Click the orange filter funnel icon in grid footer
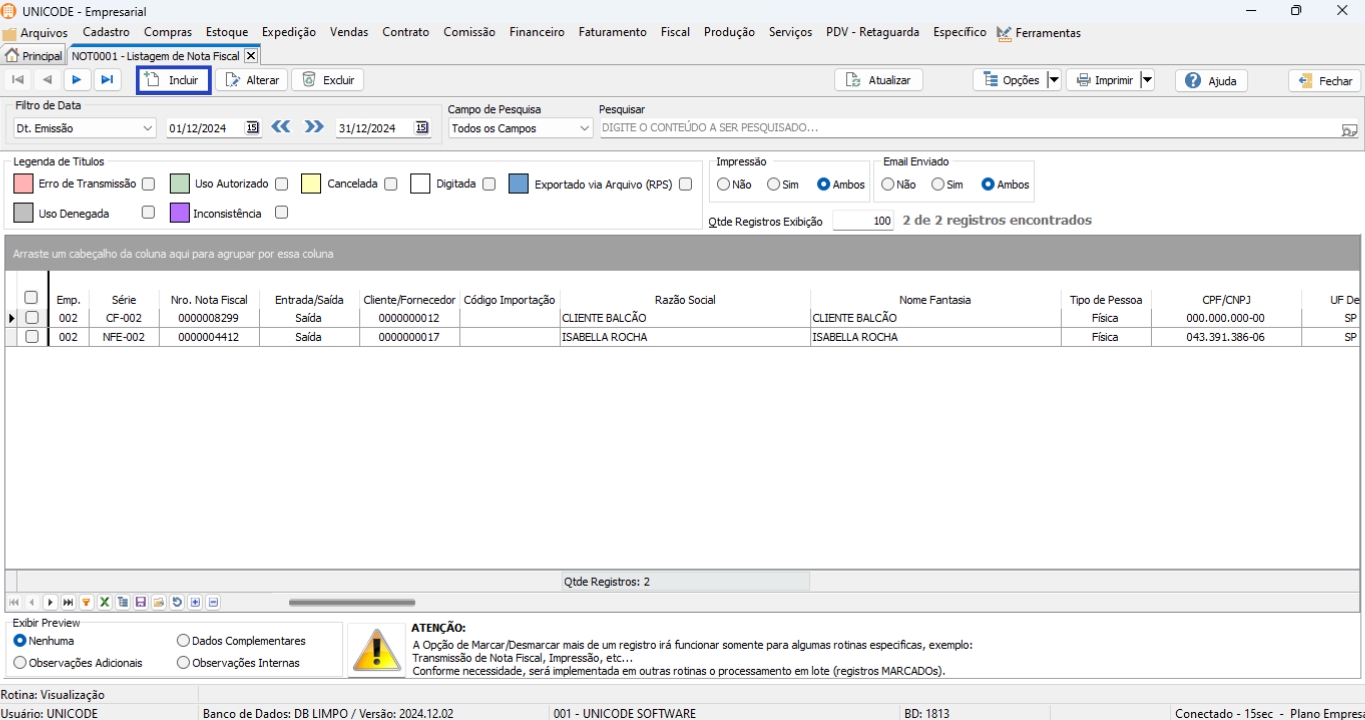 pos(86,602)
